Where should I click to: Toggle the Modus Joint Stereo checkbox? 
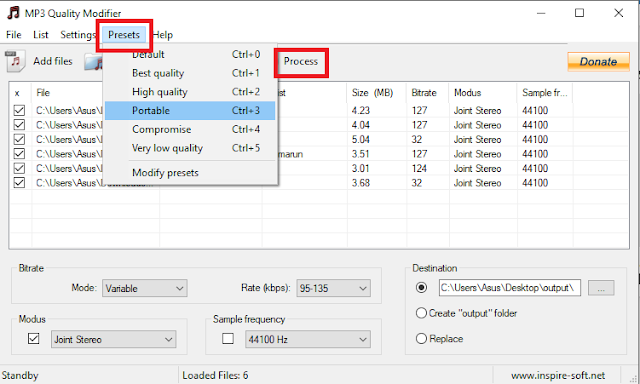pos(33,339)
